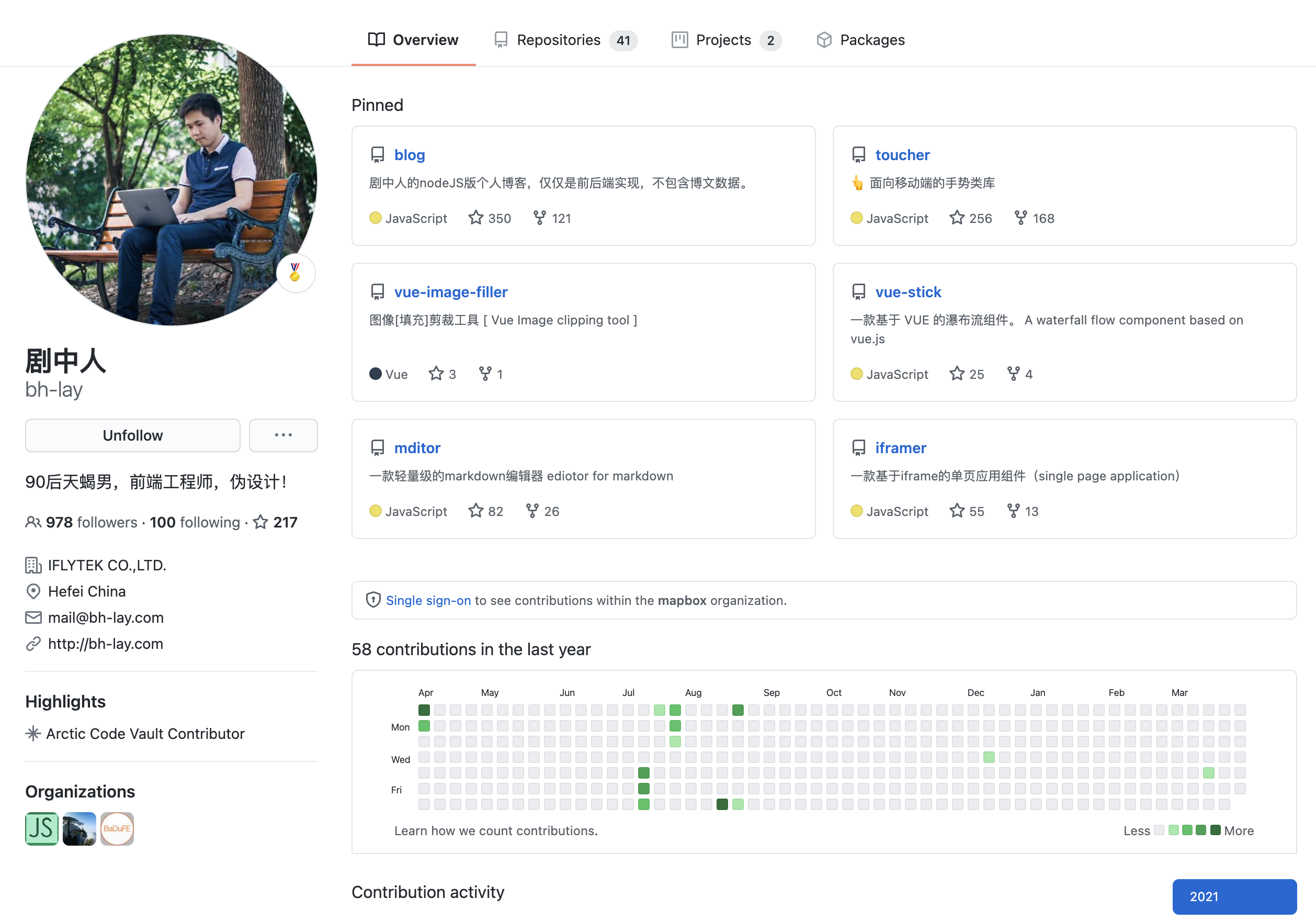Image resolution: width=1316 pixels, height=921 pixels.
Task: Open the mditor repository
Action: [x=417, y=448]
